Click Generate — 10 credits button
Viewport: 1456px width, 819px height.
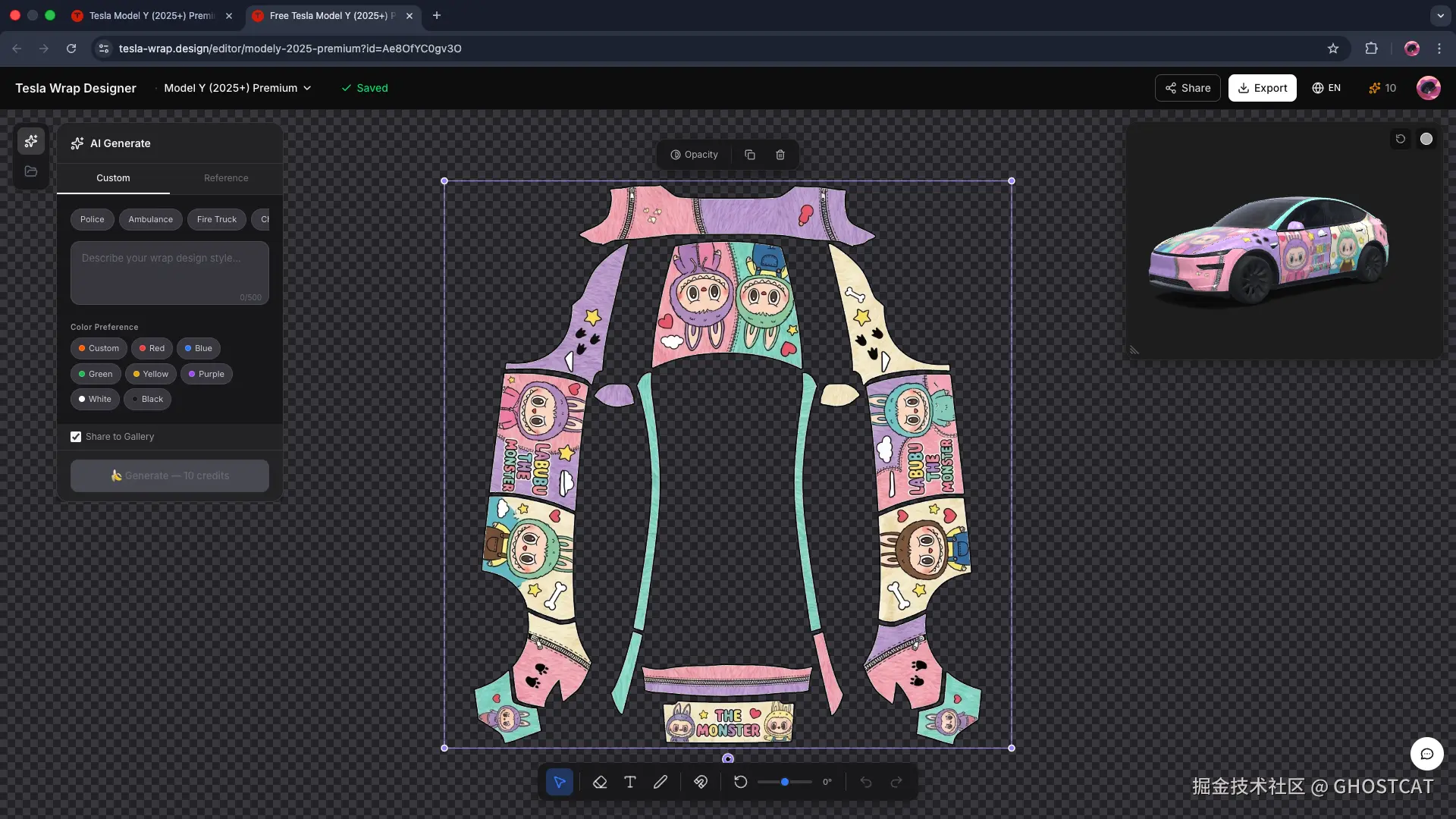click(x=170, y=476)
